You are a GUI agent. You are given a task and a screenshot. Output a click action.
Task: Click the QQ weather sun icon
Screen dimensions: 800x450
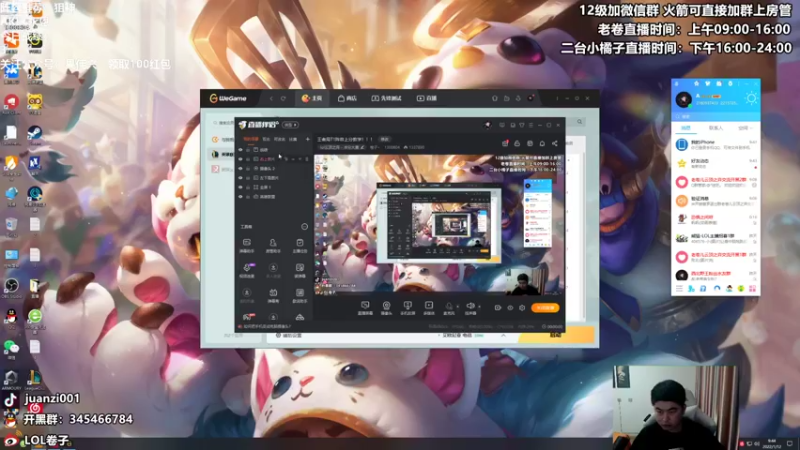click(751, 98)
